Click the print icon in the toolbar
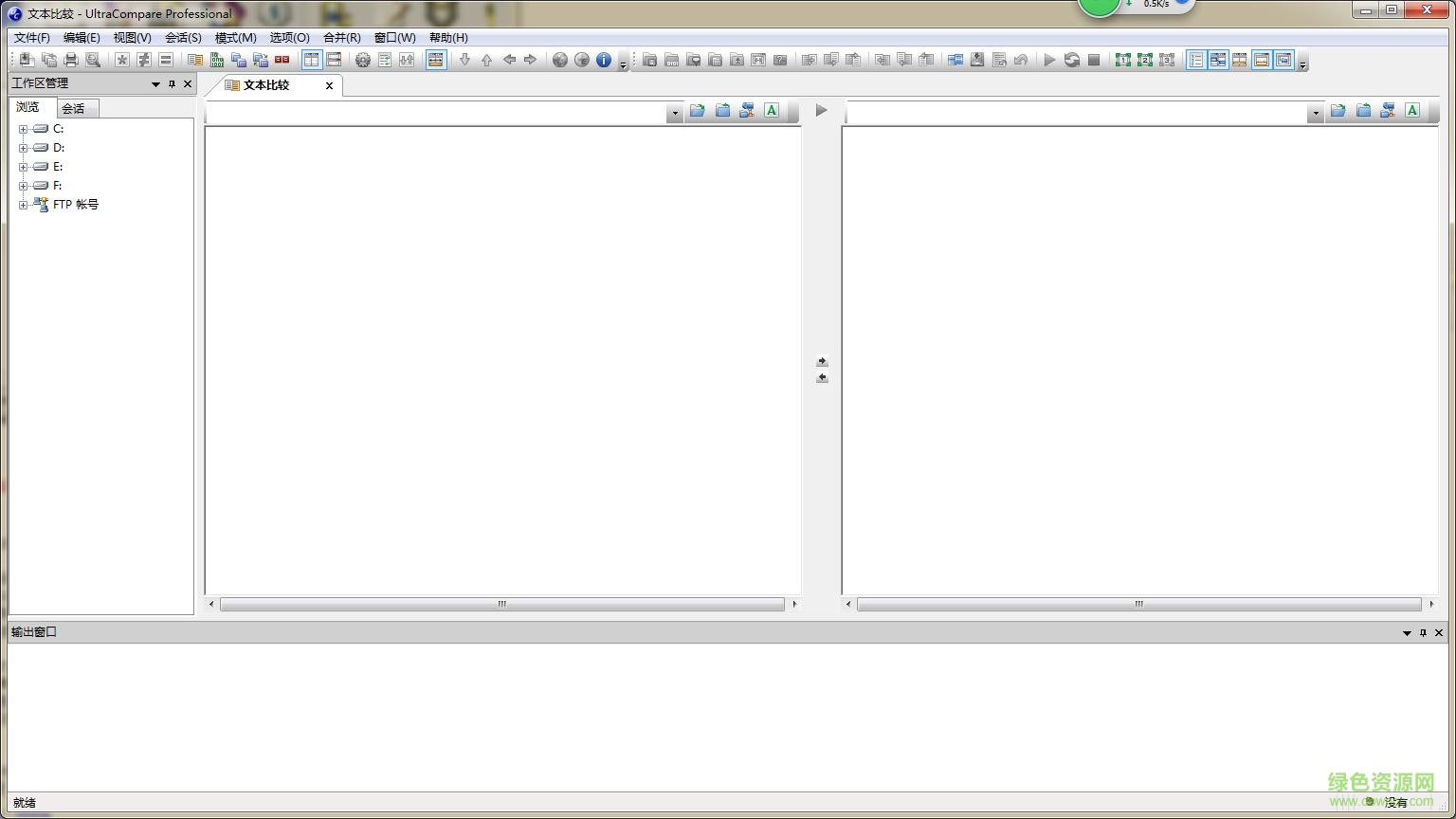The width and height of the screenshot is (1456, 819). click(71, 60)
